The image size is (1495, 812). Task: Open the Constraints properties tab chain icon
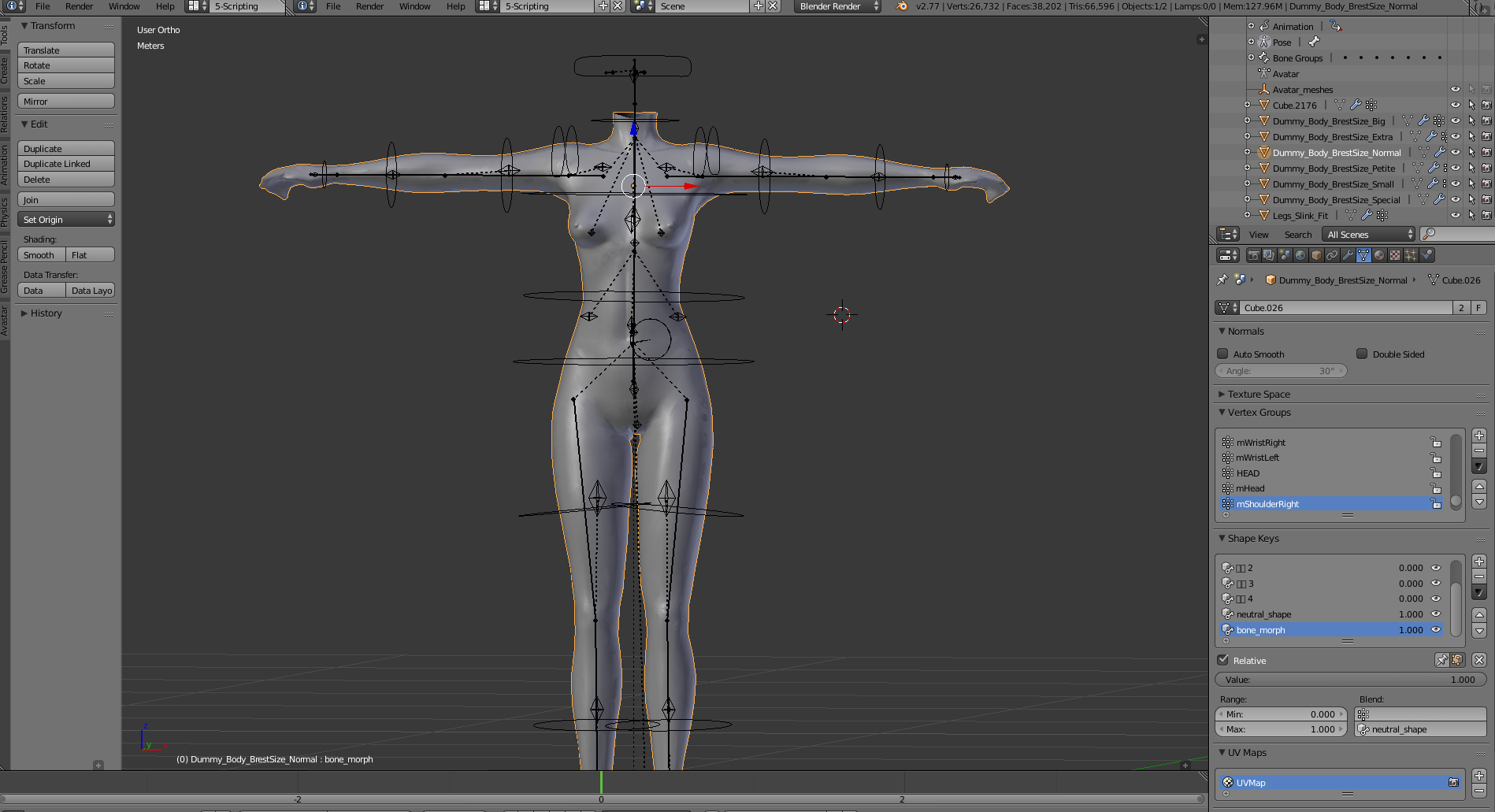pos(1332,255)
